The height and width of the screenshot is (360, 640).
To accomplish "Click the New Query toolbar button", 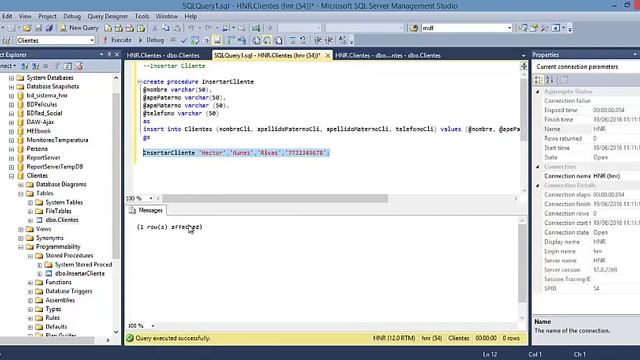I will pyautogui.click(x=80, y=28).
